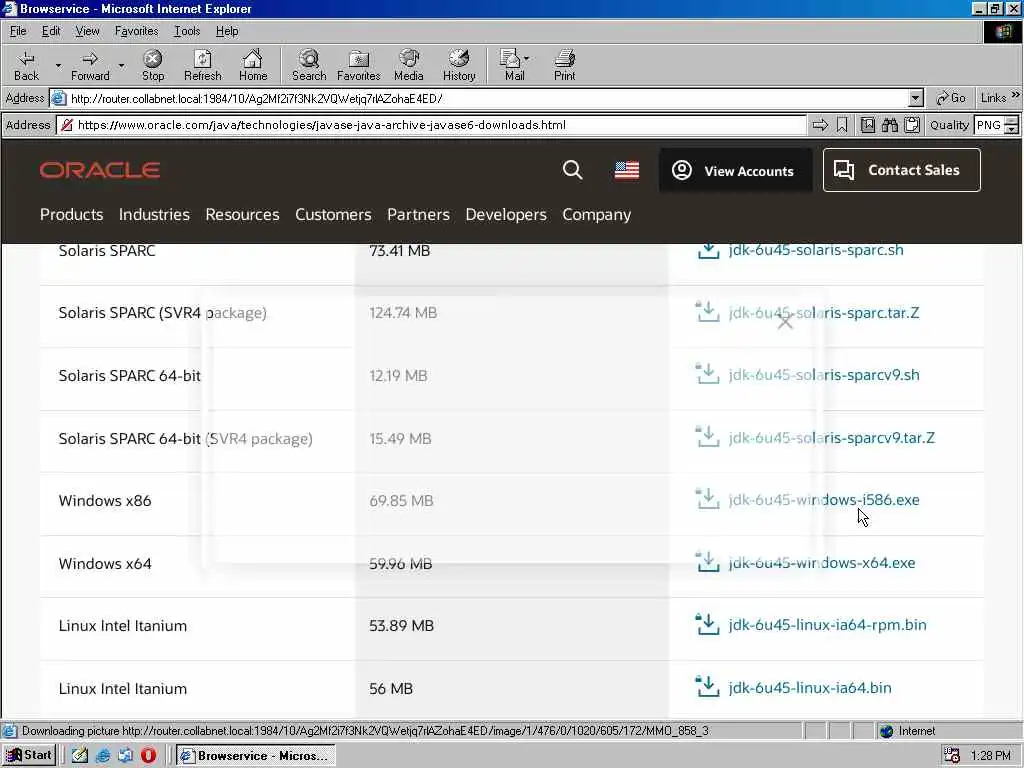This screenshot has width=1024, height=768.
Task: Open the Search toolbar pane
Action: pyautogui.click(x=309, y=65)
